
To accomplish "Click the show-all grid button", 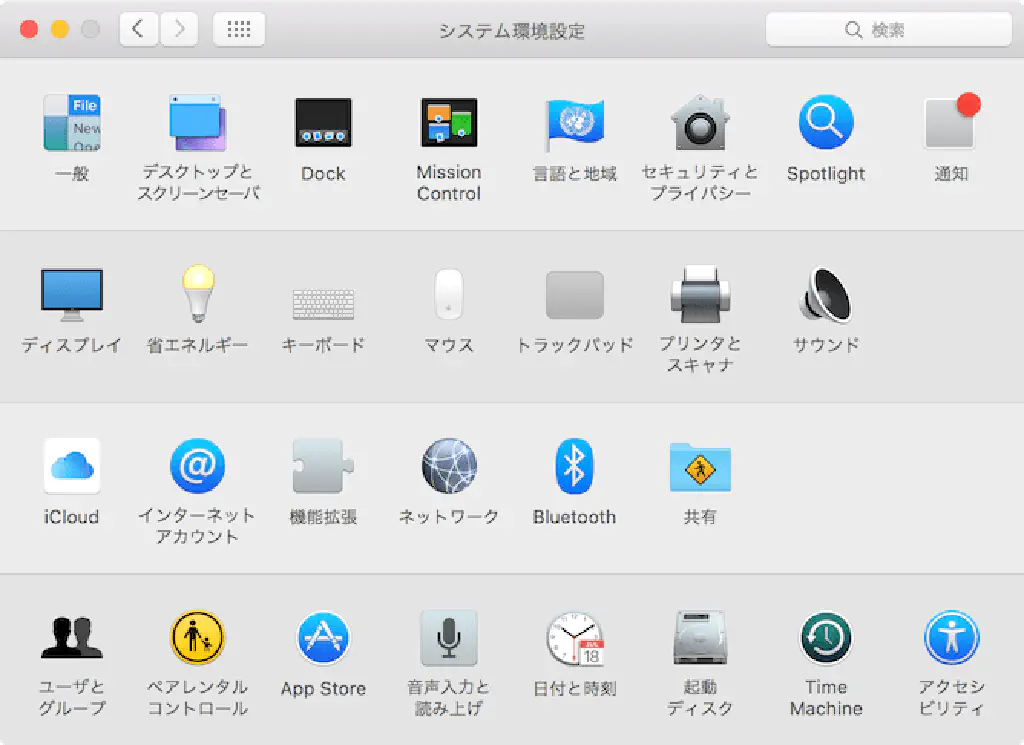I will pos(239,29).
